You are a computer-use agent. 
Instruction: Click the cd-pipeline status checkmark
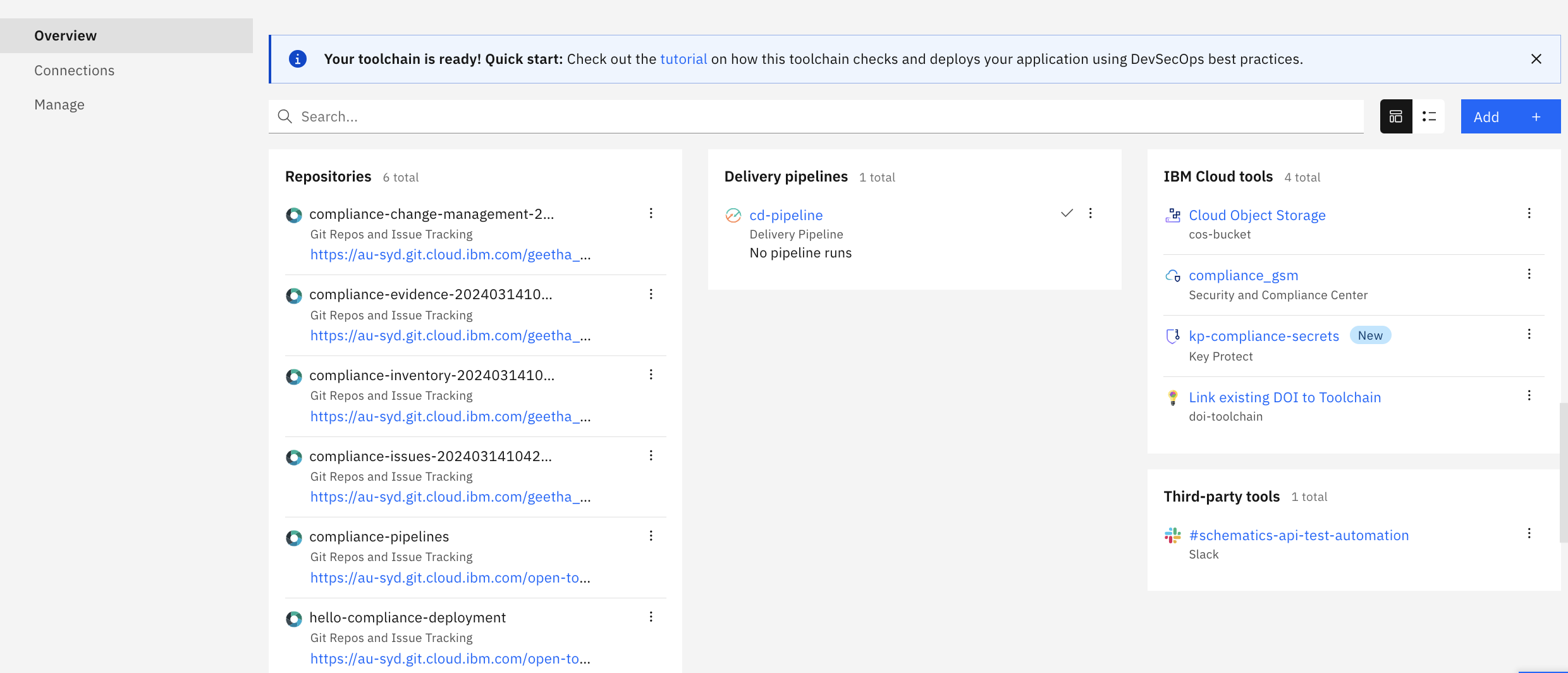[1067, 213]
